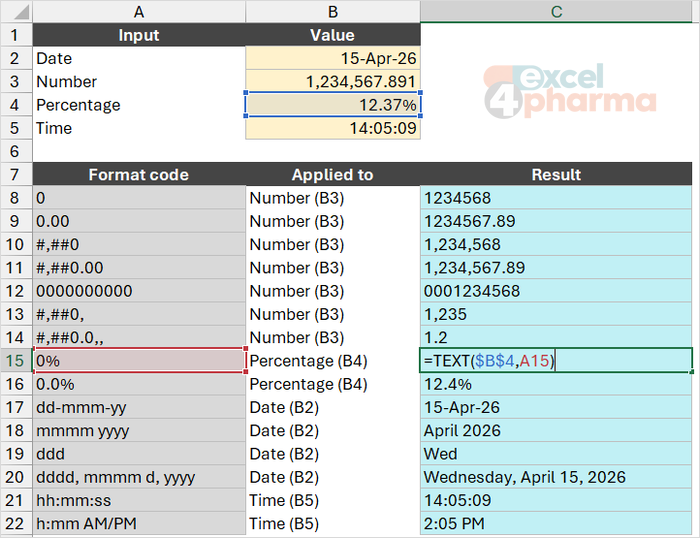This screenshot has width=700, height=538.
Task: Select the Percentage value 12.37%
Action: [333, 104]
